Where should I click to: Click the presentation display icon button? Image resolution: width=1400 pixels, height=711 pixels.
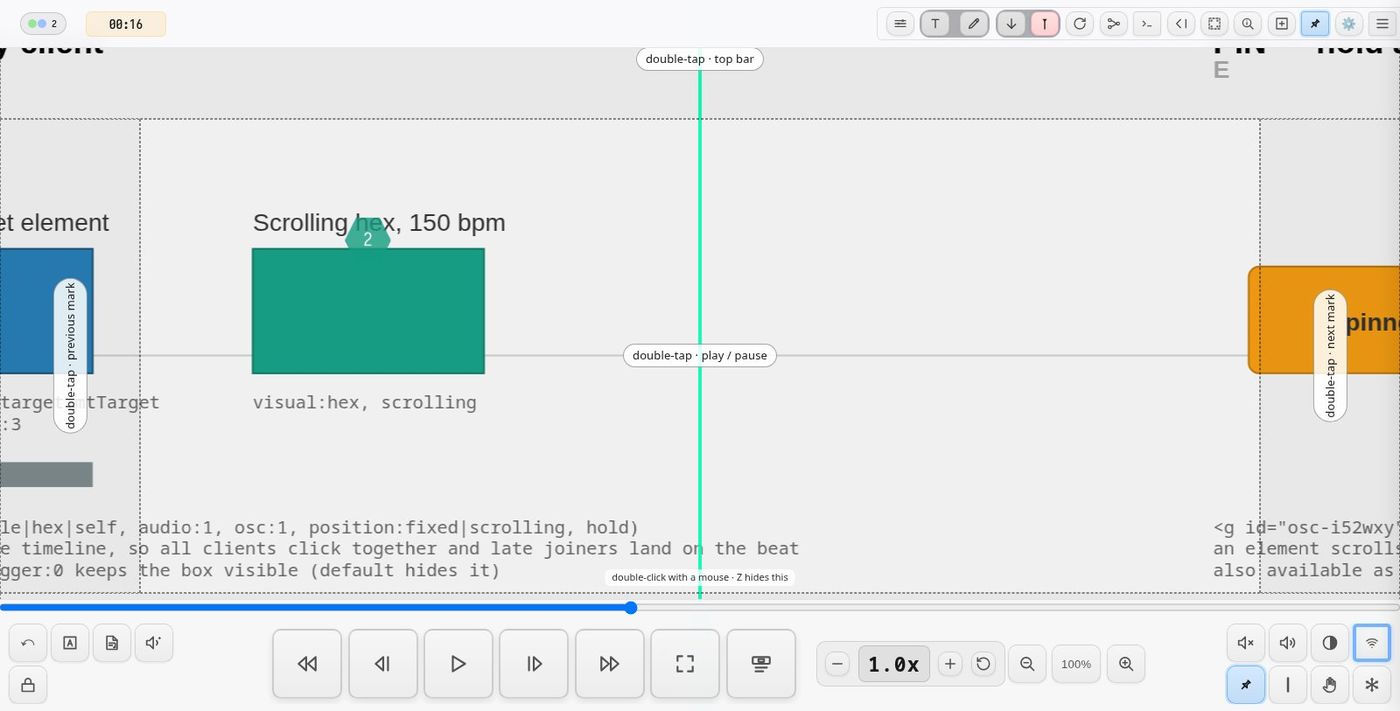pos(761,664)
